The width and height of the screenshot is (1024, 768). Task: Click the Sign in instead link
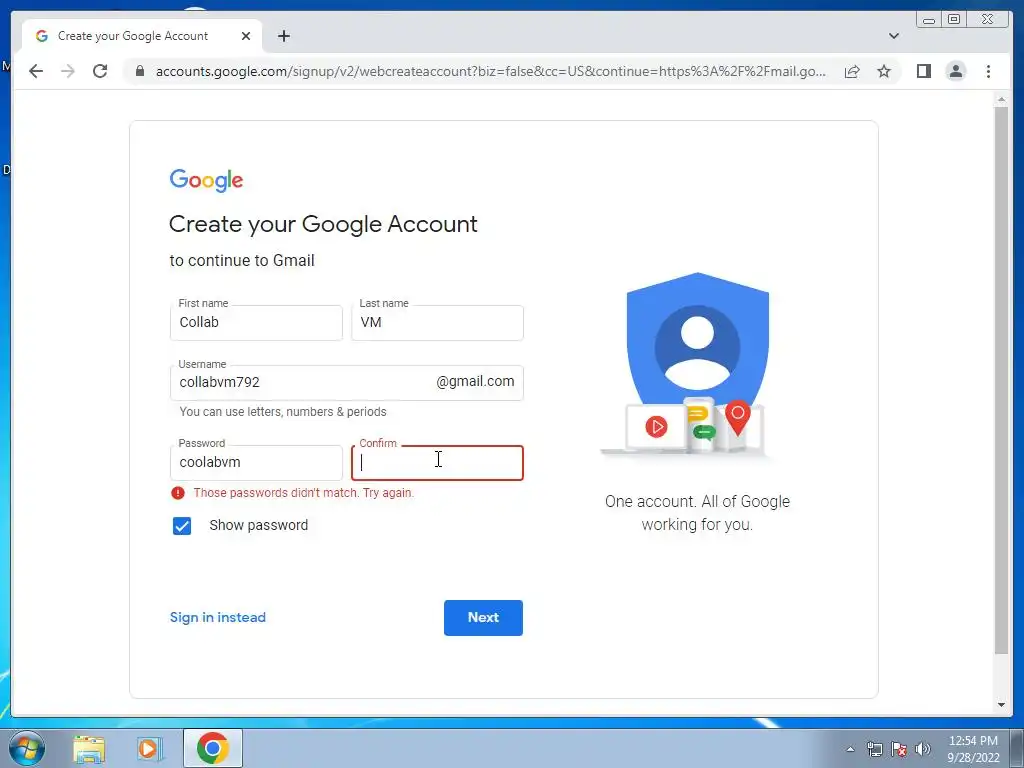pos(217,617)
